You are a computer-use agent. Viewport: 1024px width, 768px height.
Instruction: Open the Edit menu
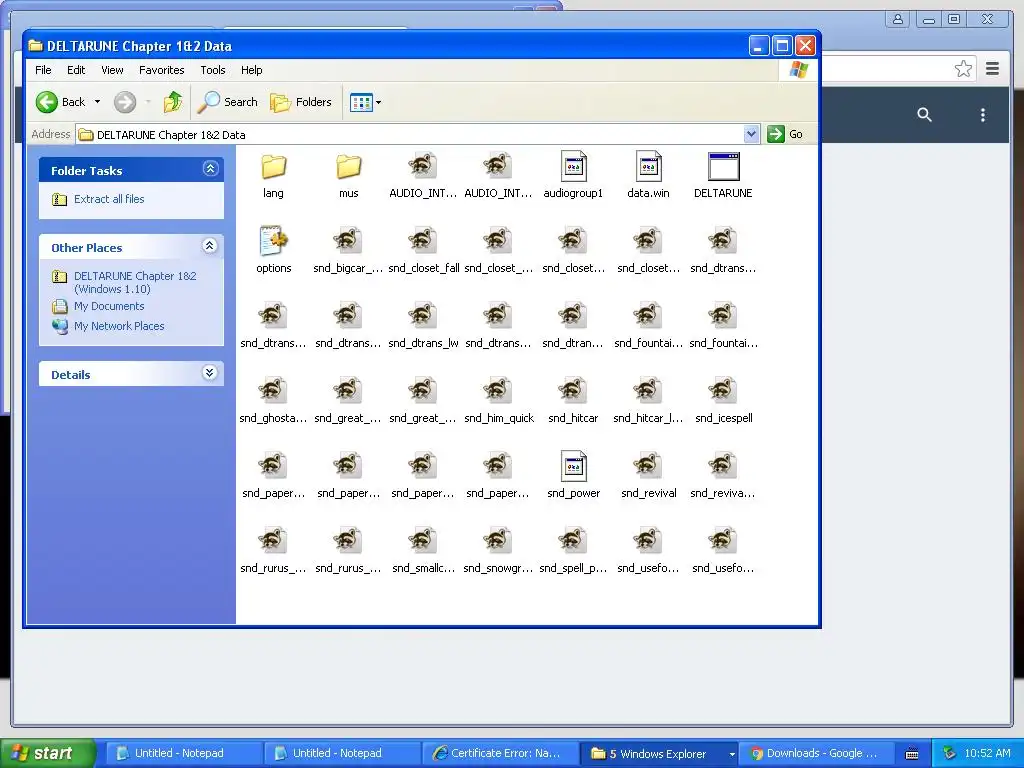pos(76,70)
